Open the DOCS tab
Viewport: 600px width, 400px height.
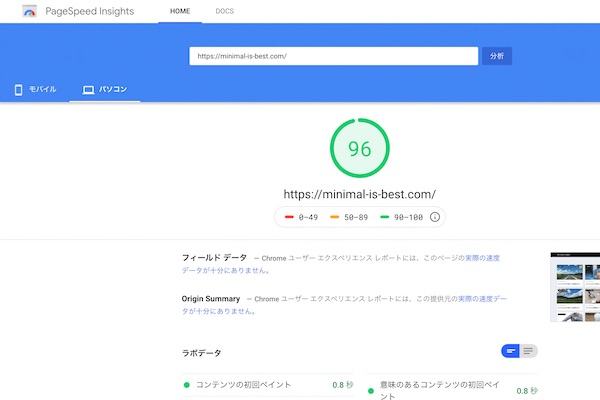point(225,11)
